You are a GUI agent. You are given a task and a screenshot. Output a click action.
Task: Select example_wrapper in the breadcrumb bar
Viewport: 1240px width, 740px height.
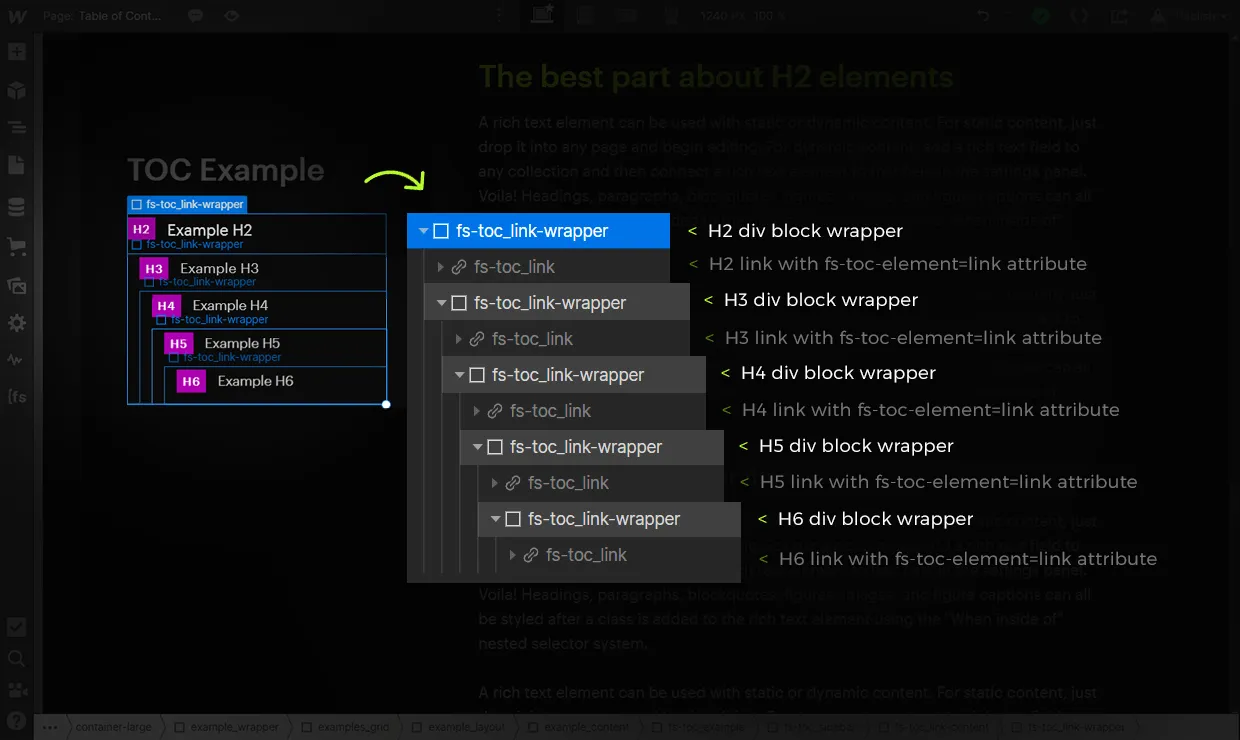(x=227, y=727)
